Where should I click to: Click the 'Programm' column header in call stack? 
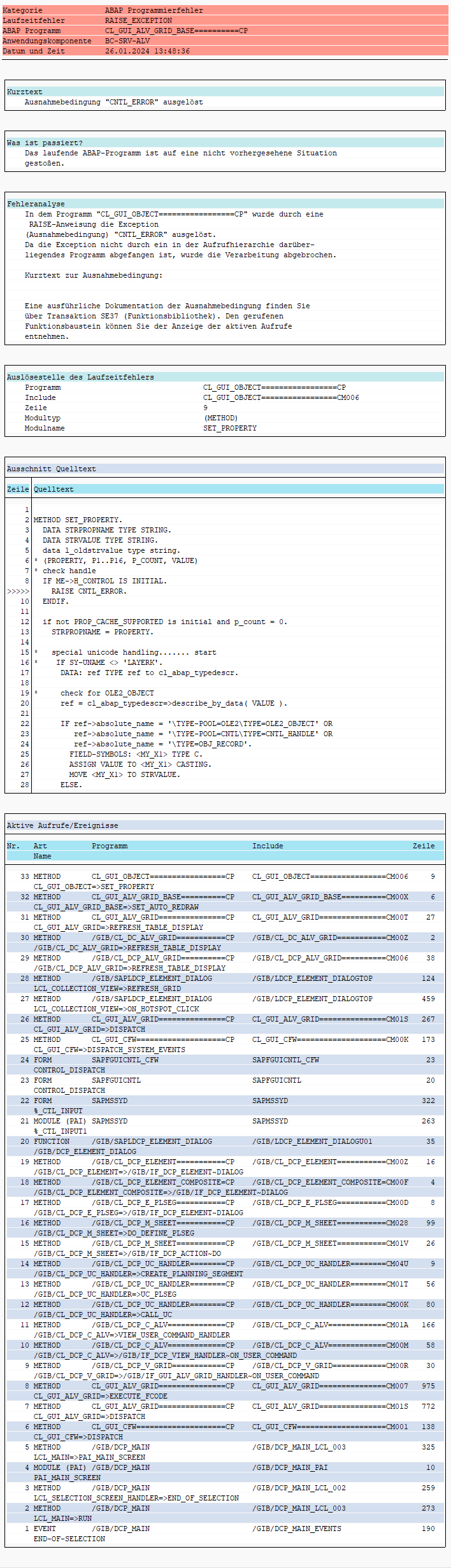coord(110,846)
